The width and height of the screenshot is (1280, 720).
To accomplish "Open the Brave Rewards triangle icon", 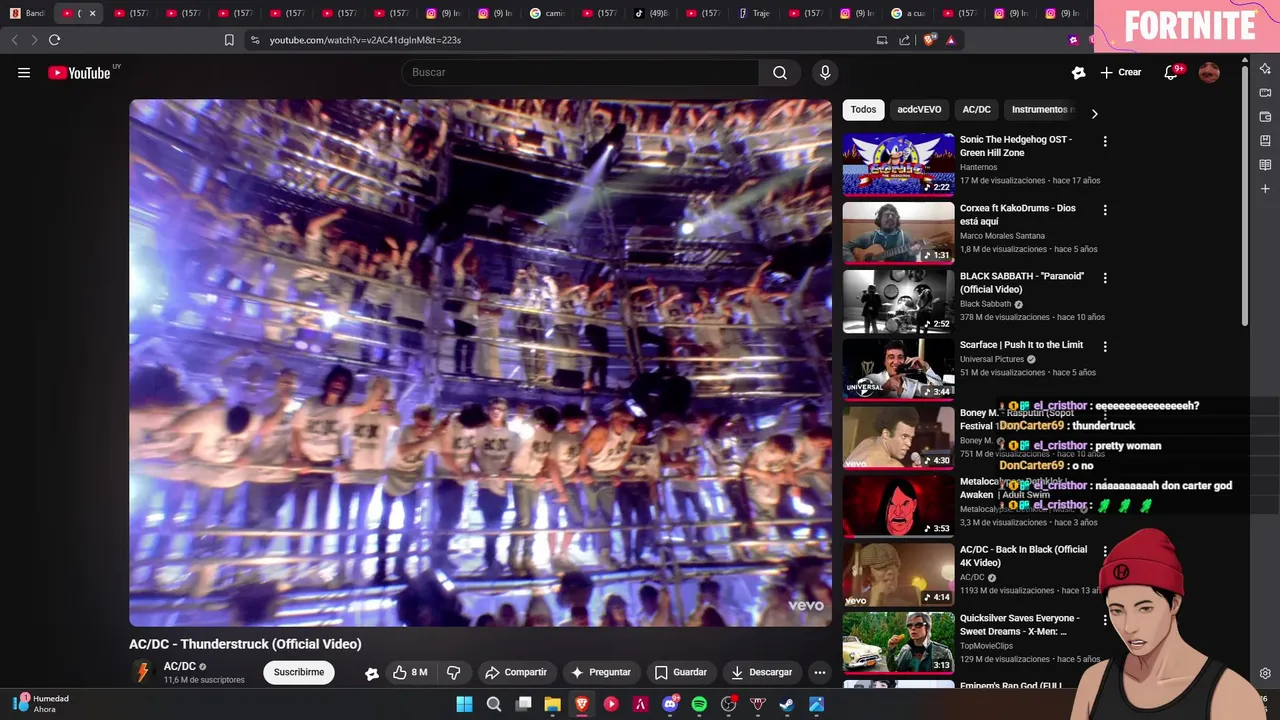I will (x=951, y=40).
